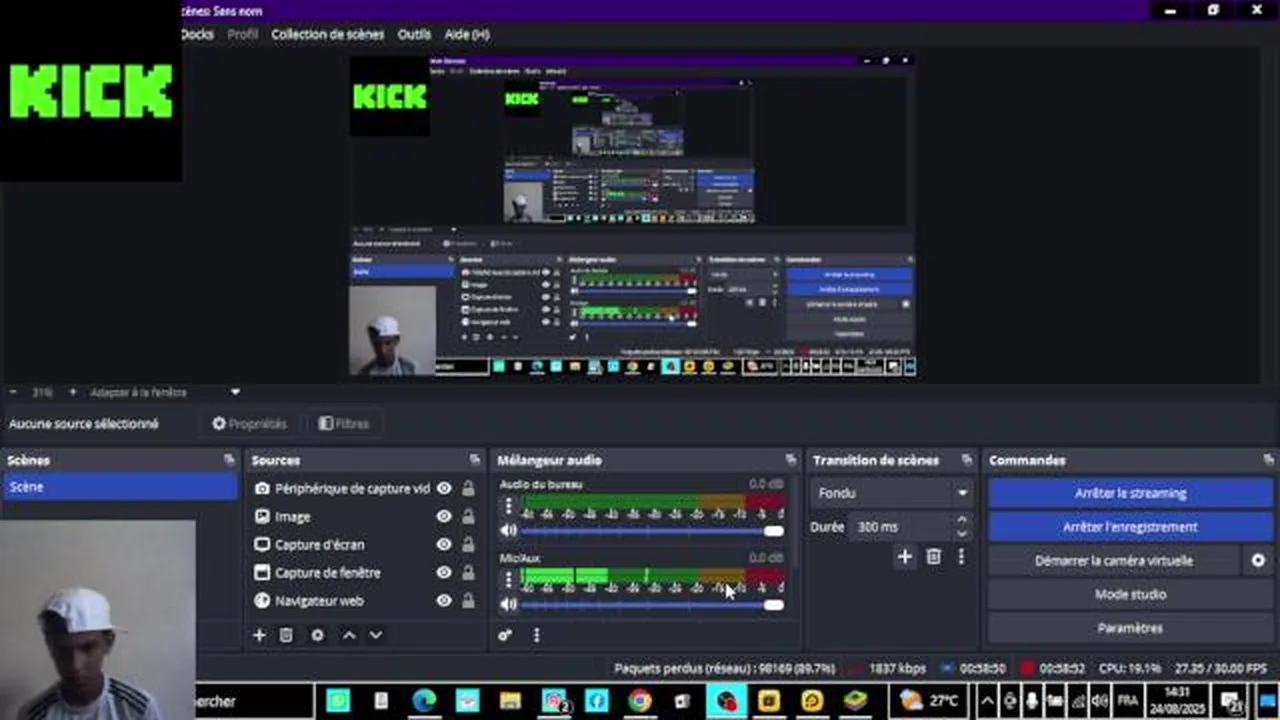1280x720 pixels.
Task: Toggle lock on Navigateur web source
Action: point(468,601)
